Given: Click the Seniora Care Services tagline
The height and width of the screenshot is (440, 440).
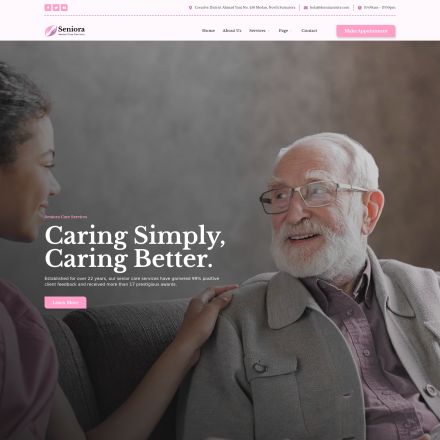Looking at the screenshot, I should [66, 217].
